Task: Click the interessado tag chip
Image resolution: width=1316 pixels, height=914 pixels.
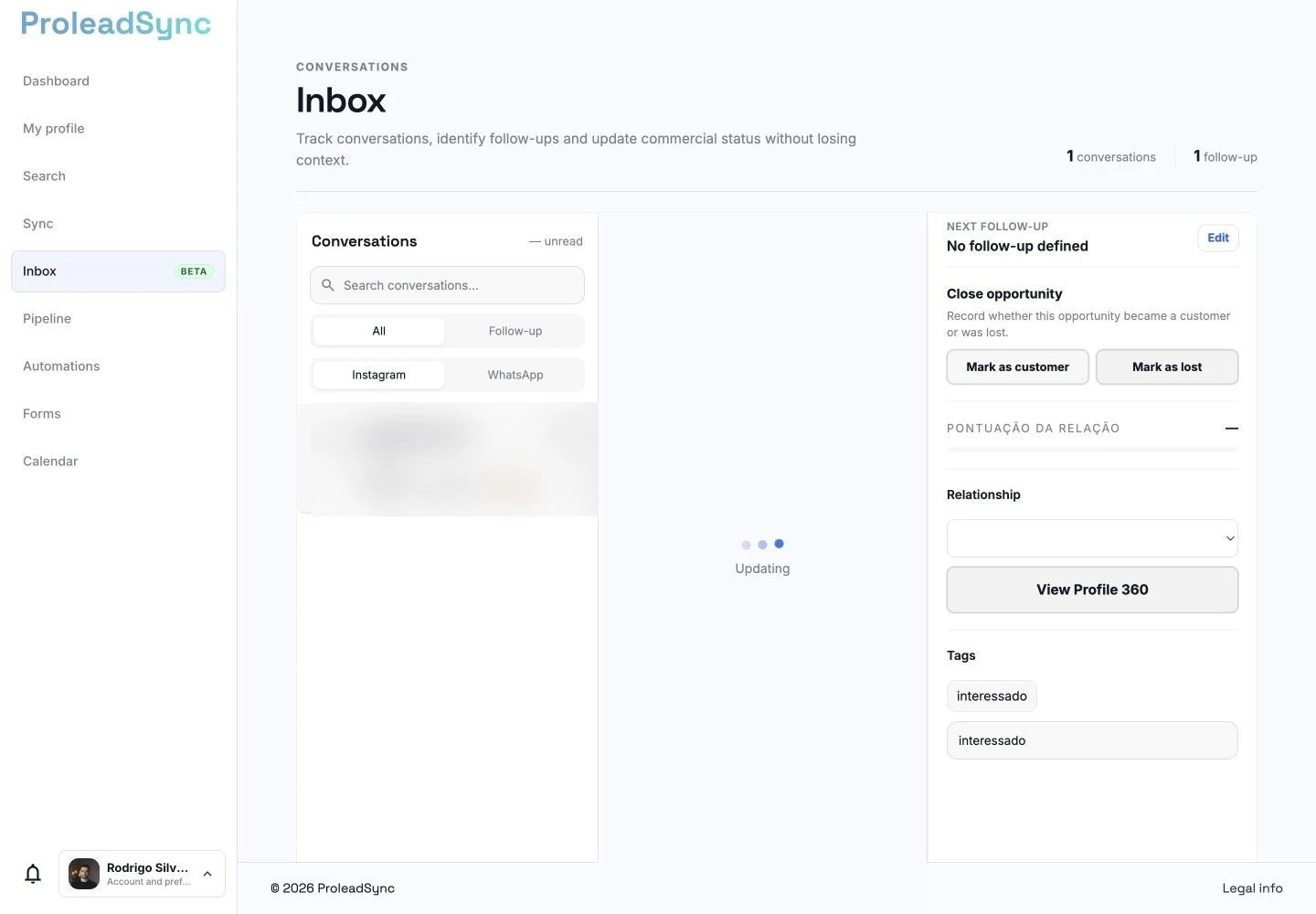Action: point(992,696)
